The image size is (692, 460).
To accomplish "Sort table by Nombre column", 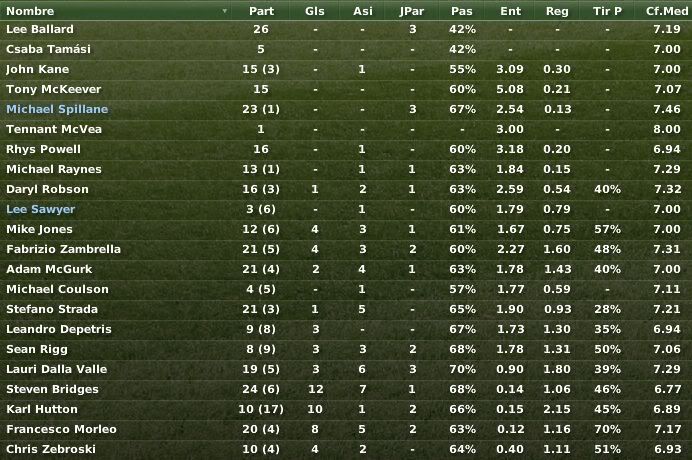I will (x=30, y=11).
